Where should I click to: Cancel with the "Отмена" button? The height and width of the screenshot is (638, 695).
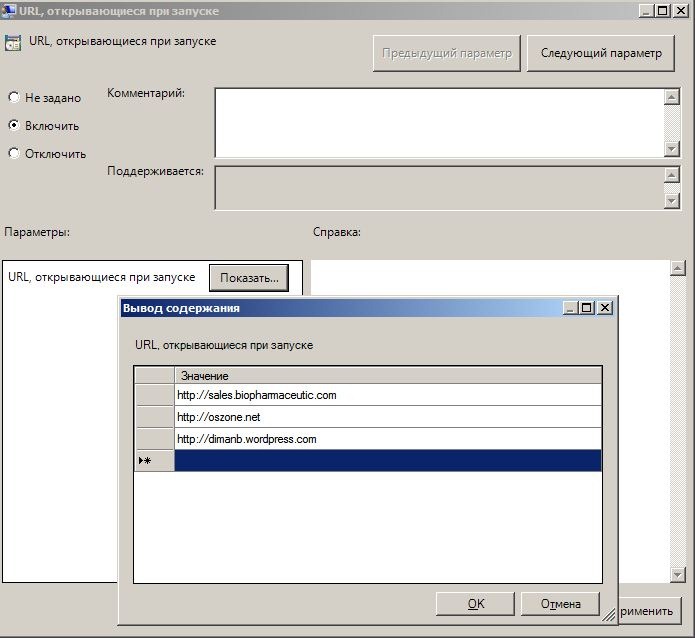560,603
